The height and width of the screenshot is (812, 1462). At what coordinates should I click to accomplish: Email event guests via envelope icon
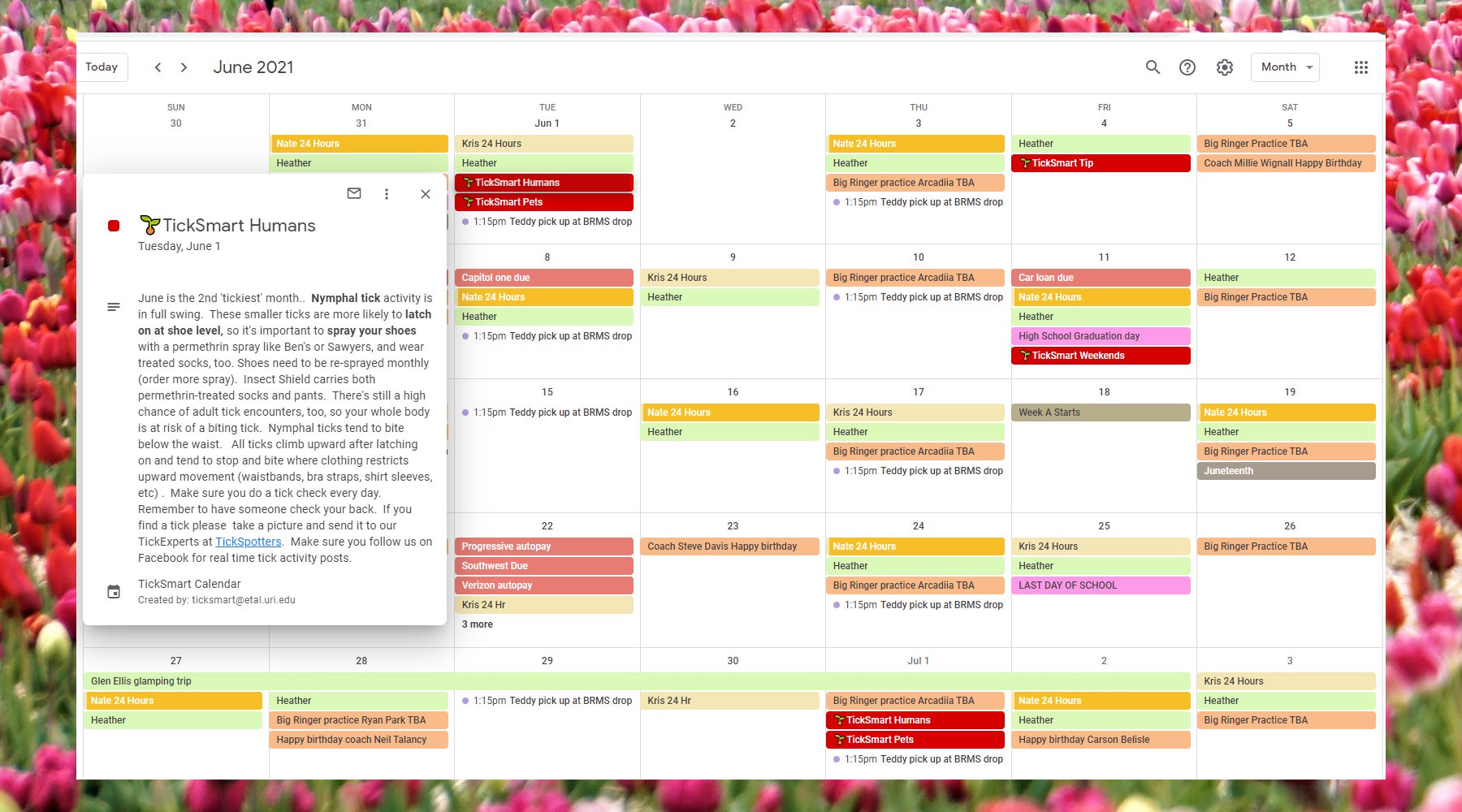tap(353, 194)
